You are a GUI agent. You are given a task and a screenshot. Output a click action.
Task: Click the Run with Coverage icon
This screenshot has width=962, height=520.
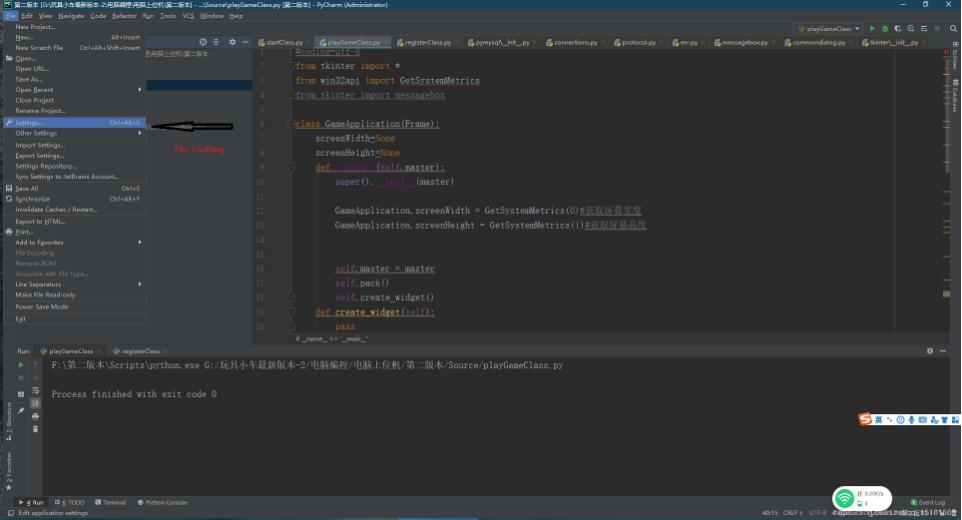click(x=898, y=28)
